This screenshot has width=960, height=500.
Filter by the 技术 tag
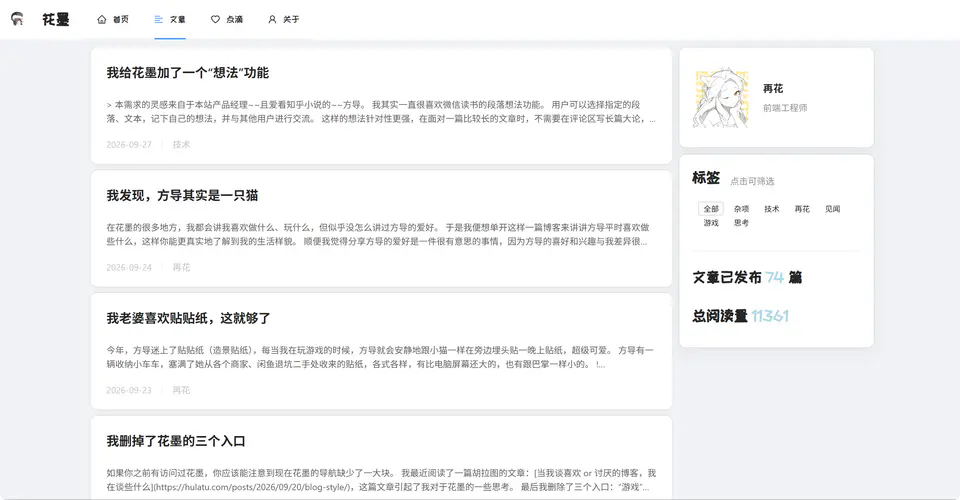pos(771,209)
